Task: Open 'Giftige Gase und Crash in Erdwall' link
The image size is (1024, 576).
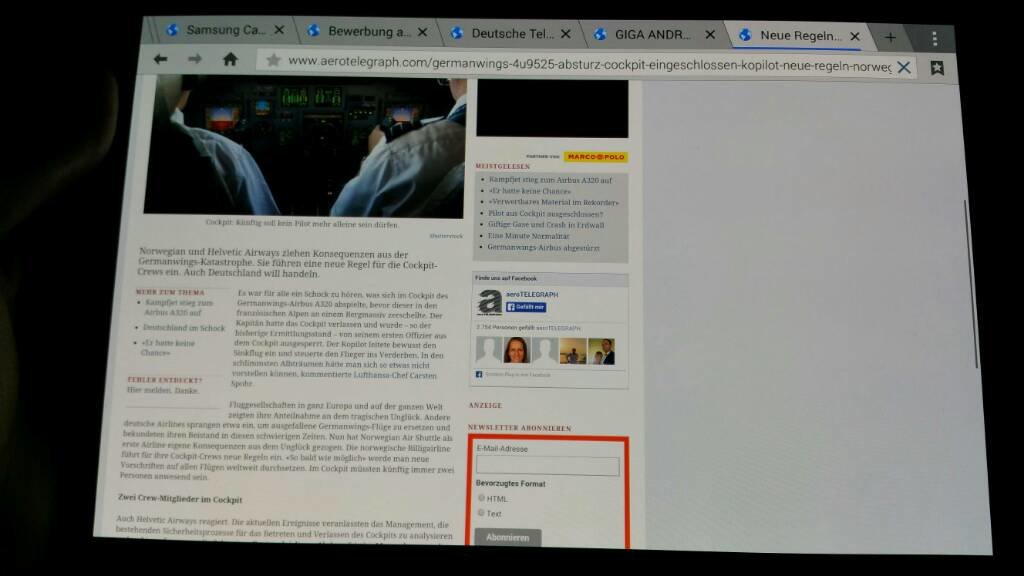Action: point(546,225)
